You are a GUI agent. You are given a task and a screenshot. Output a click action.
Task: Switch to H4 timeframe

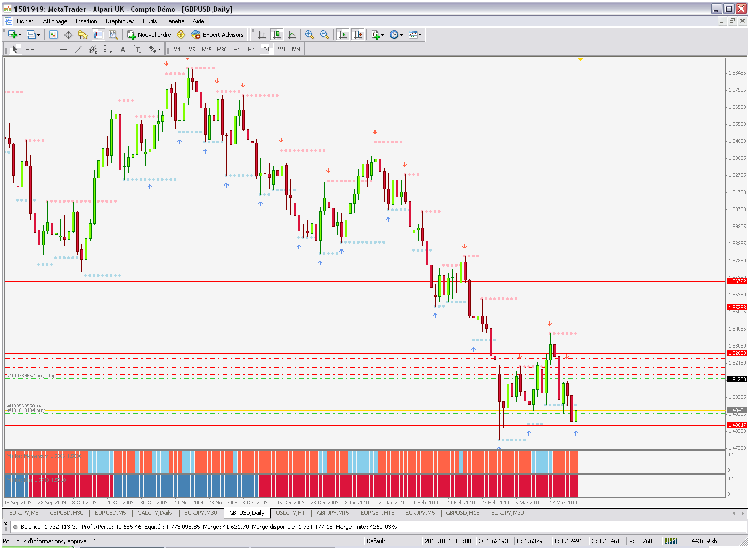click(x=250, y=49)
